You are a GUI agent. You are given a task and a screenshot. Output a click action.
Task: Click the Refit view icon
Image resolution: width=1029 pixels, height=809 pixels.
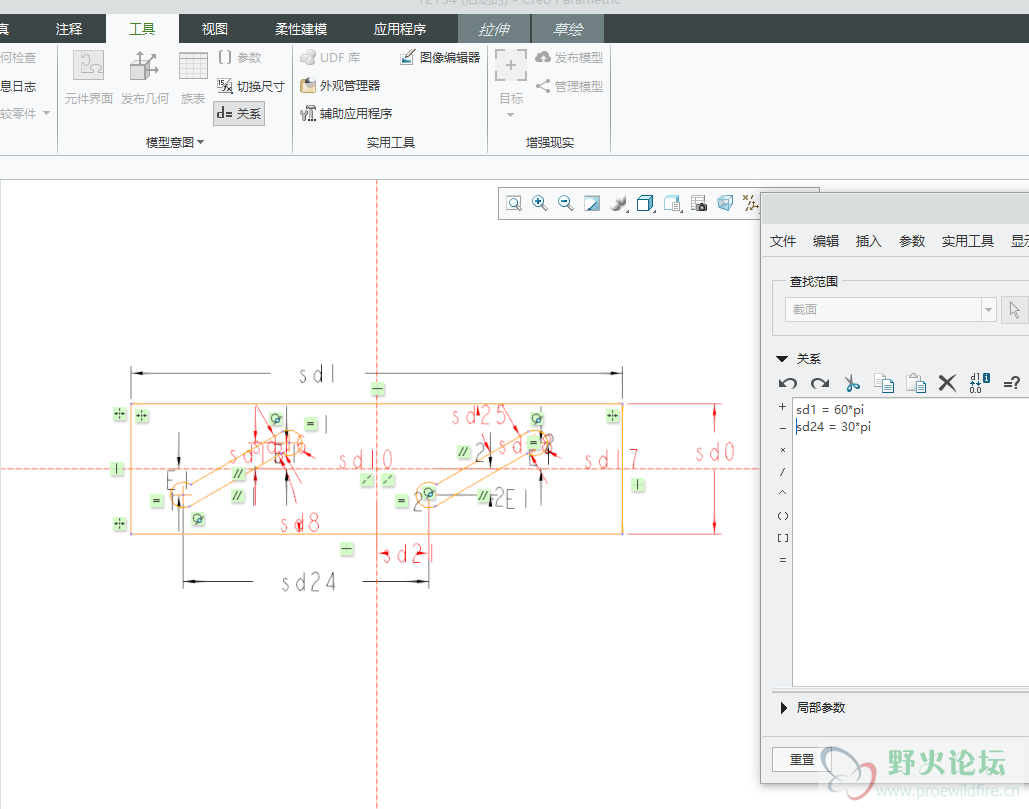[x=514, y=203]
